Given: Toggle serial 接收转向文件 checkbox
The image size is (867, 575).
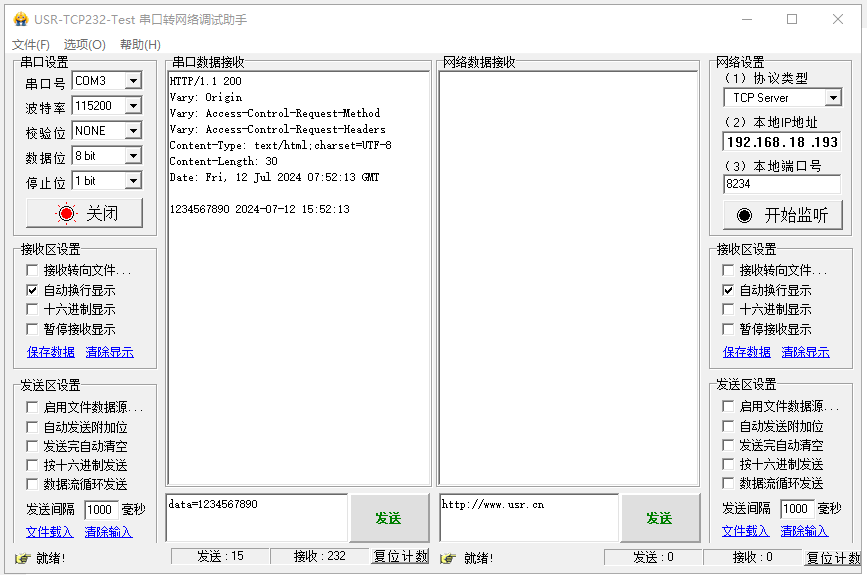Looking at the screenshot, I should [32, 270].
